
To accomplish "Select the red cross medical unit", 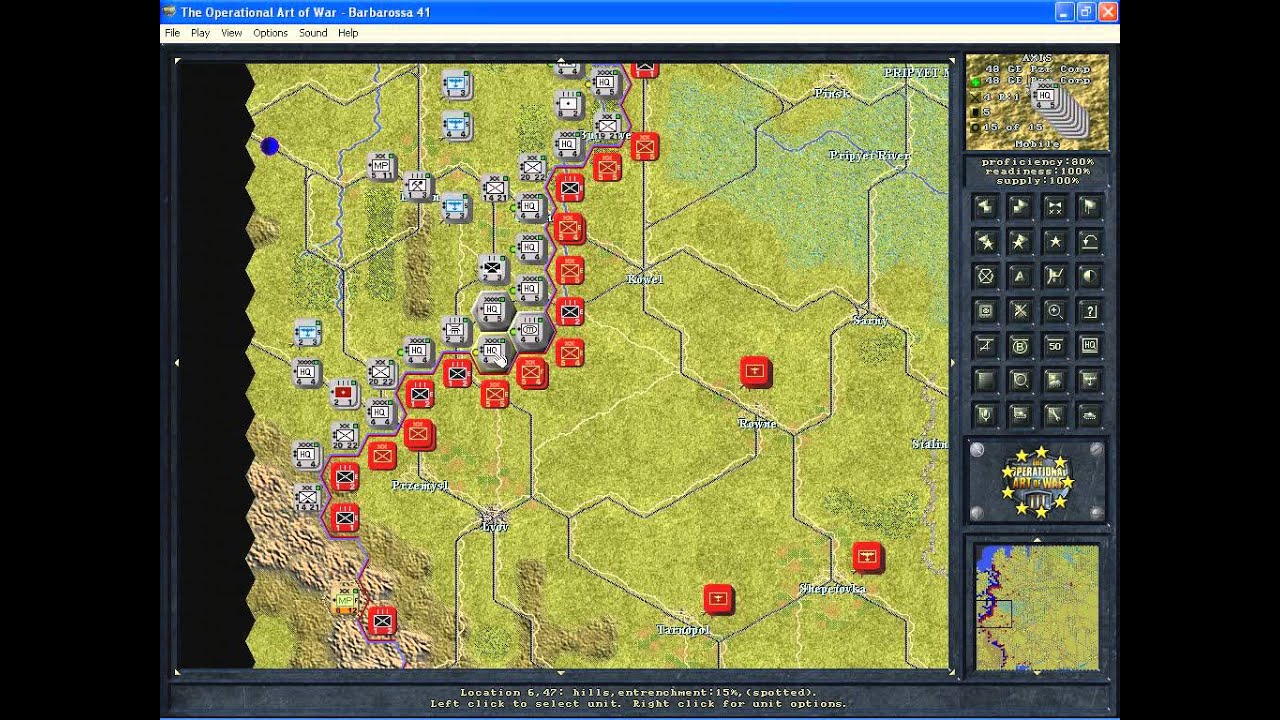I will (x=345, y=394).
